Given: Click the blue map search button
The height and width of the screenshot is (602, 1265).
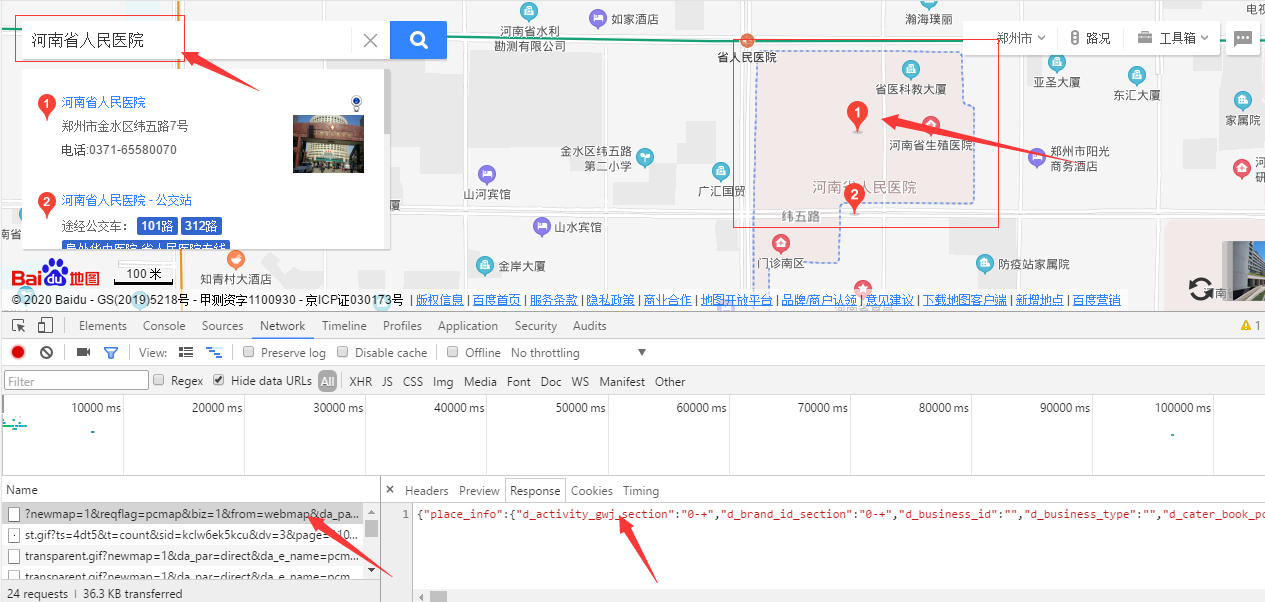Looking at the screenshot, I should [x=418, y=40].
